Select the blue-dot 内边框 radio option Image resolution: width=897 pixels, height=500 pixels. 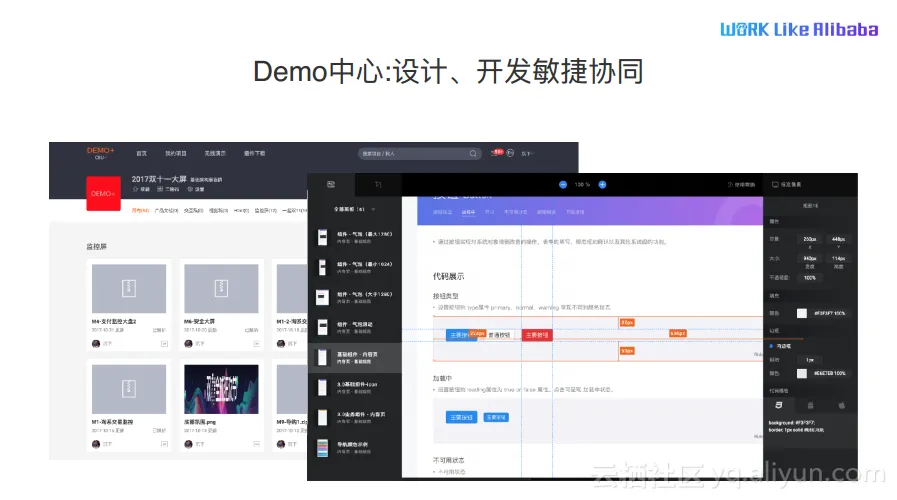pyautogui.click(x=781, y=346)
